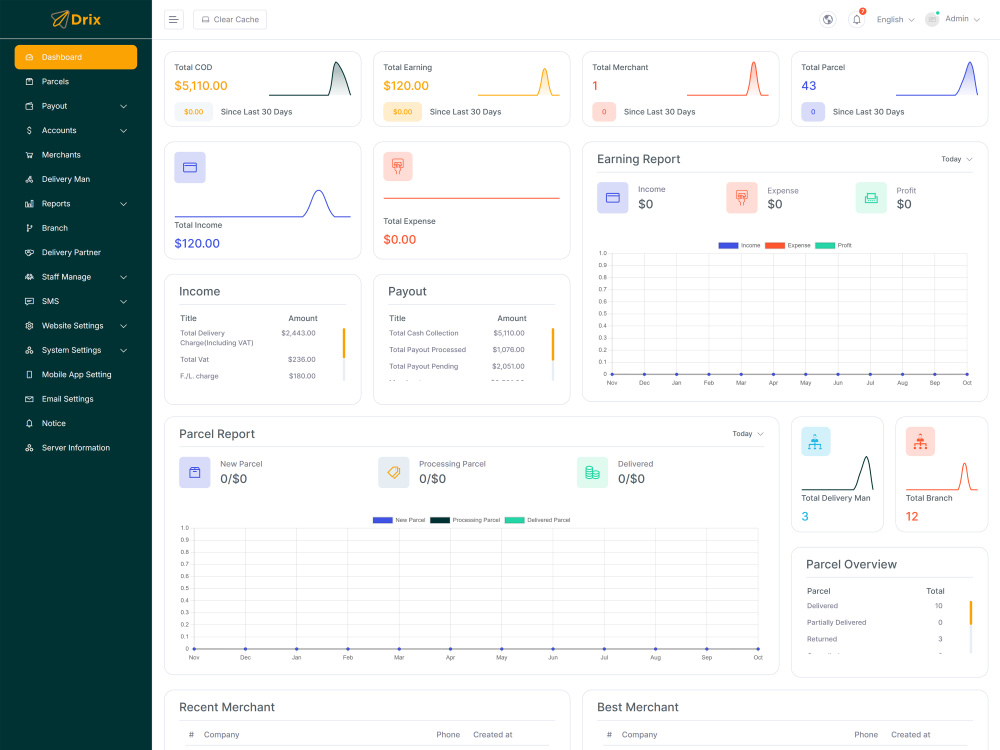Open the notifications bell
The height and width of the screenshot is (750, 1000).
(857, 20)
